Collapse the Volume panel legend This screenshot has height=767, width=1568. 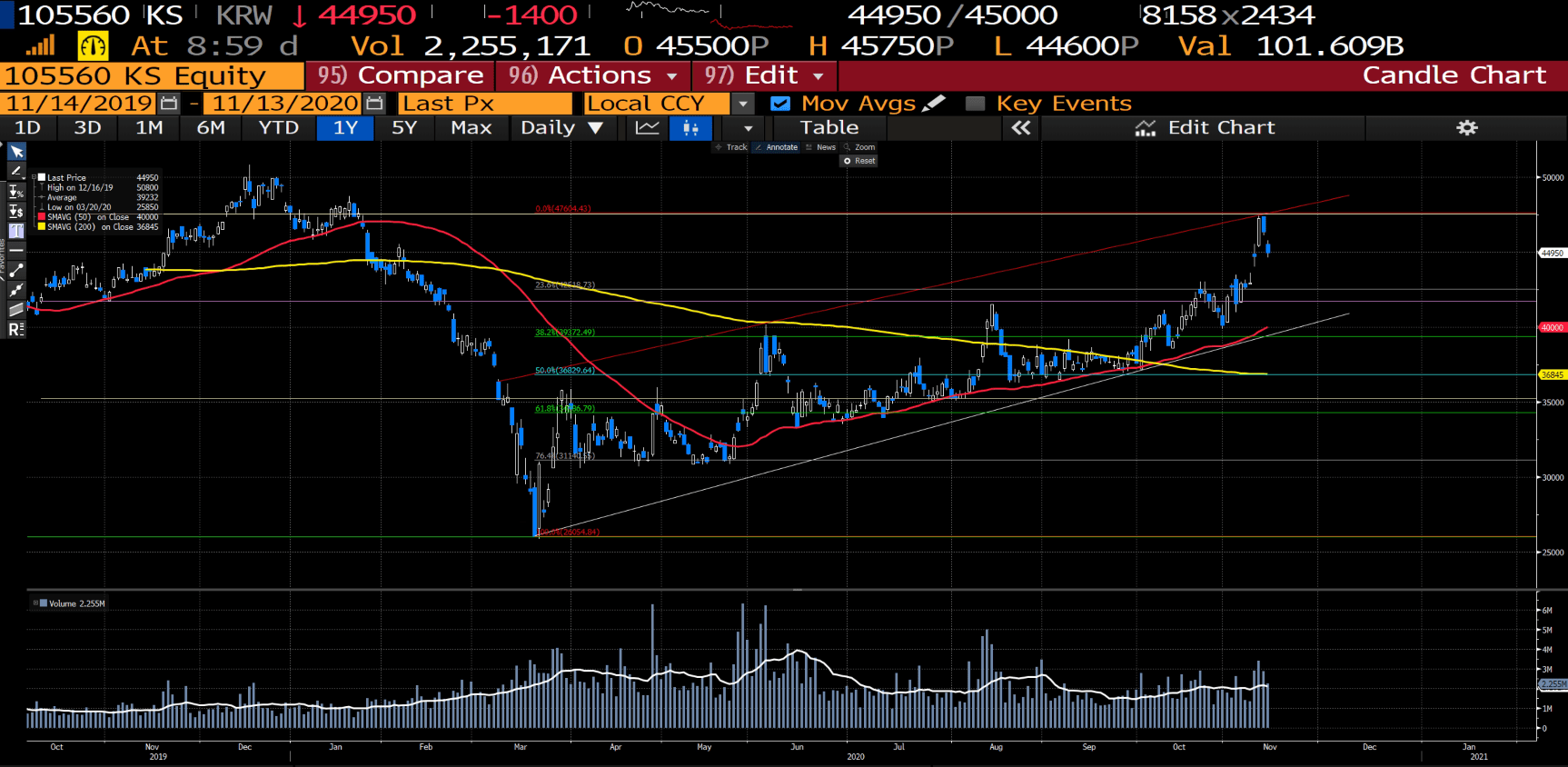pyautogui.click(x=35, y=603)
